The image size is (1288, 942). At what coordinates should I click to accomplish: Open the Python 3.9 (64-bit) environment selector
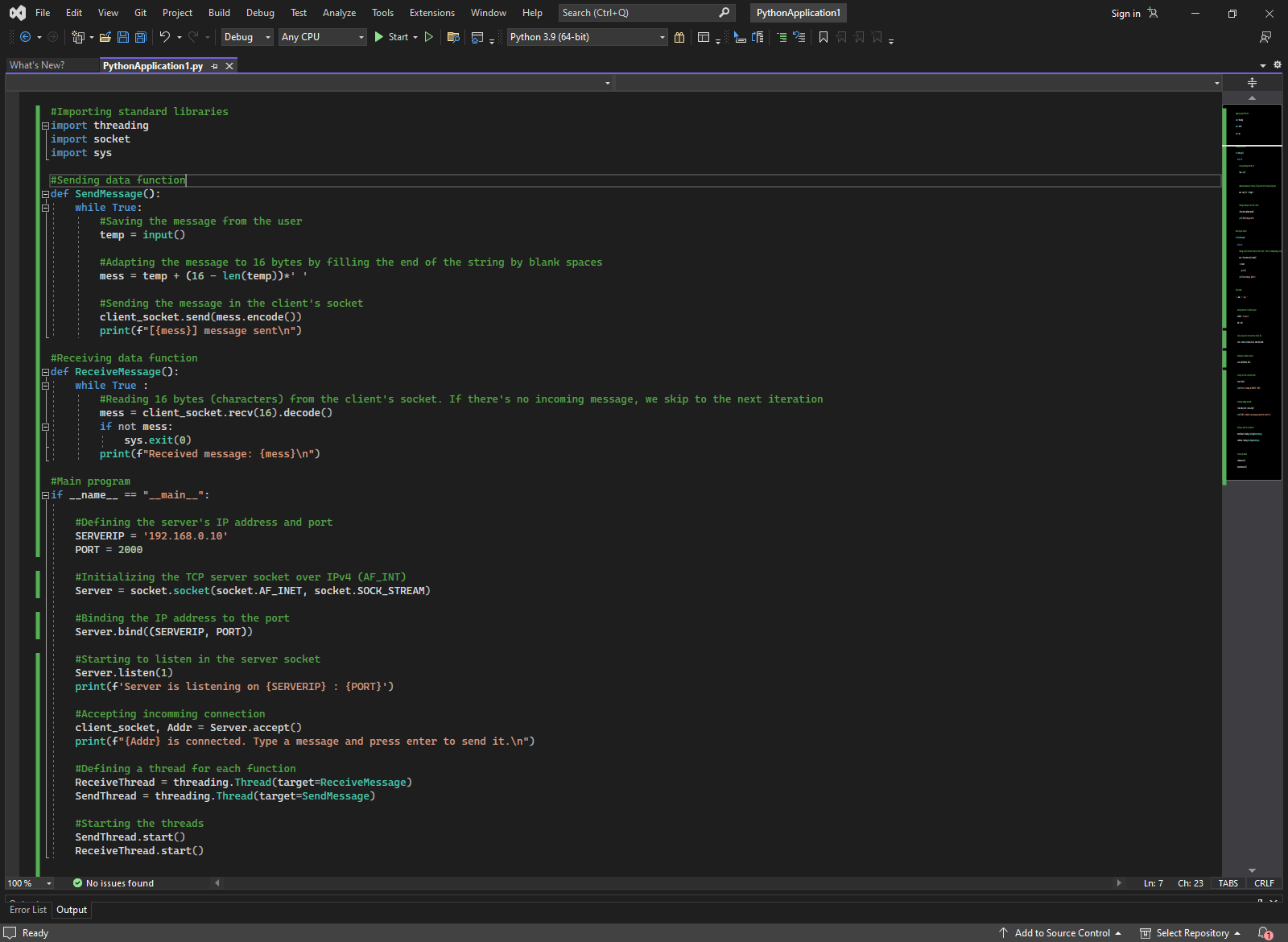587,37
